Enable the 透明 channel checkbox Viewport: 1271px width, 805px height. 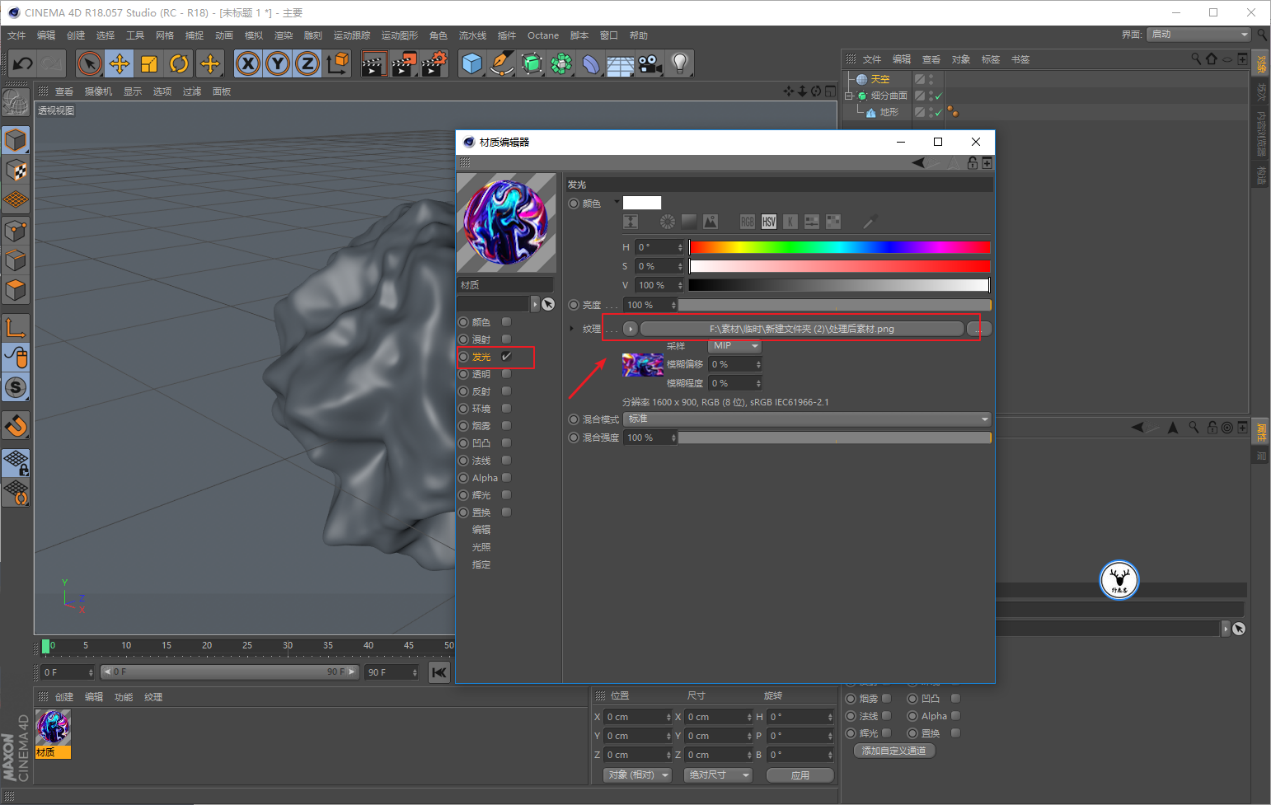tap(507, 374)
